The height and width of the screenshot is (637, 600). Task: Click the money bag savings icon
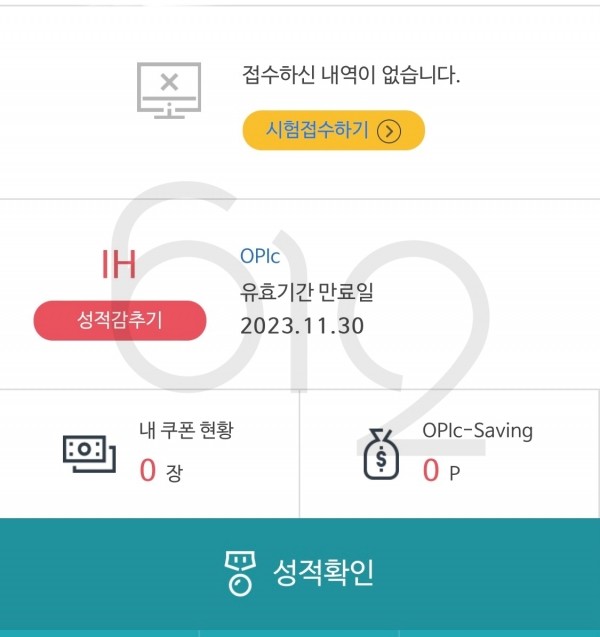coord(381,454)
